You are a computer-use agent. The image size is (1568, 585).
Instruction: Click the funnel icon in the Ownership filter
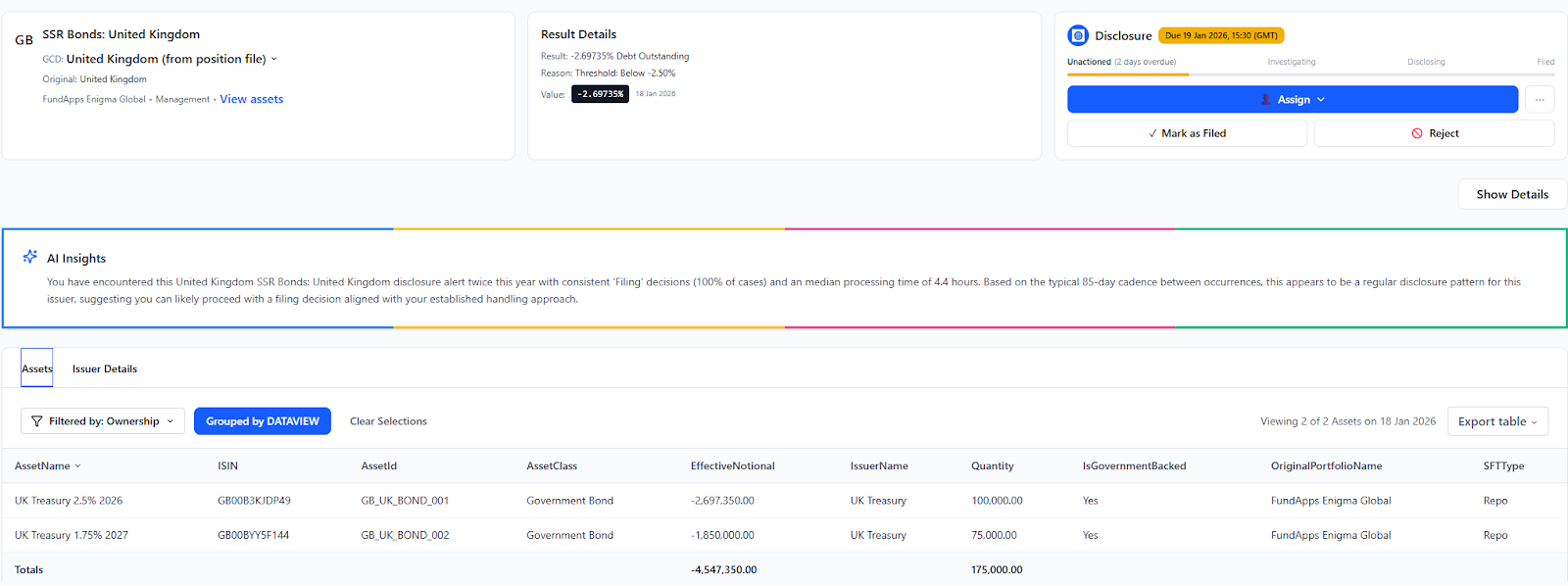click(x=37, y=421)
